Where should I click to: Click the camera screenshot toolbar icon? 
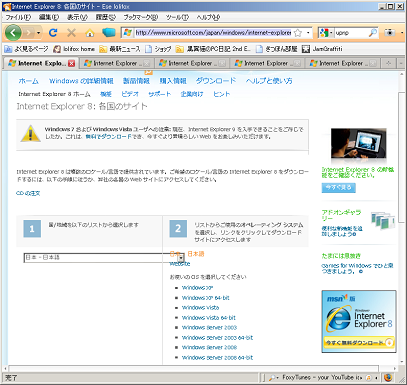(390, 33)
